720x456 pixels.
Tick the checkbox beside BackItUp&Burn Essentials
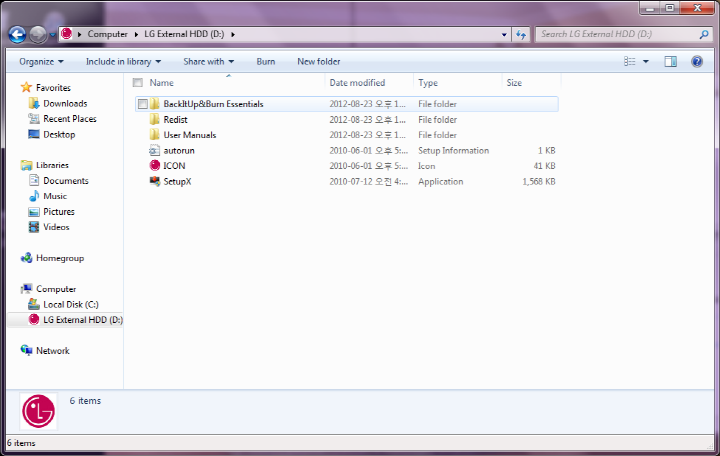point(143,104)
